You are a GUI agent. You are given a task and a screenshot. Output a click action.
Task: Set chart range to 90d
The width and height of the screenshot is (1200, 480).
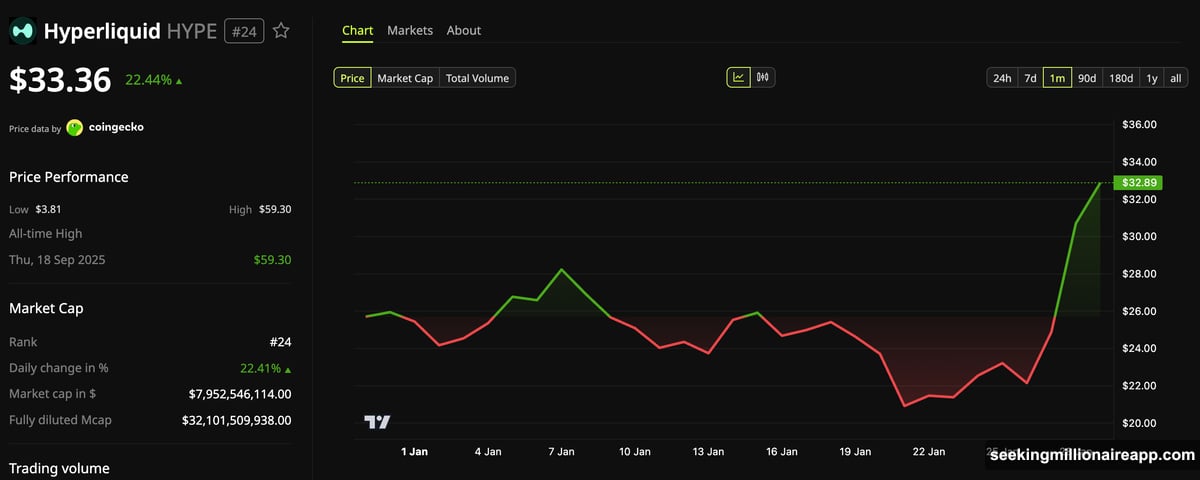pos(1087,78)
